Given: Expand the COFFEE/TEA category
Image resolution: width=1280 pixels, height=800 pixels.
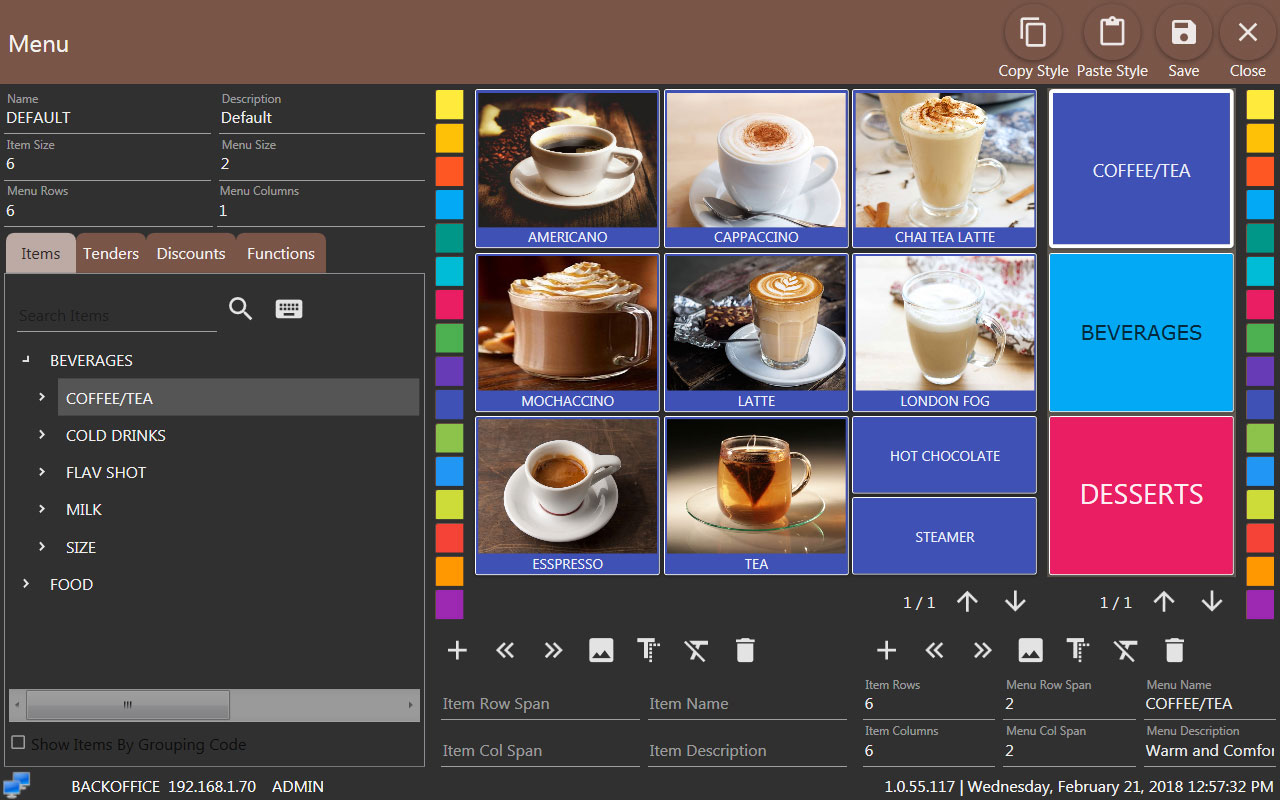Looking at the screenshot, I should pos(41,397).
